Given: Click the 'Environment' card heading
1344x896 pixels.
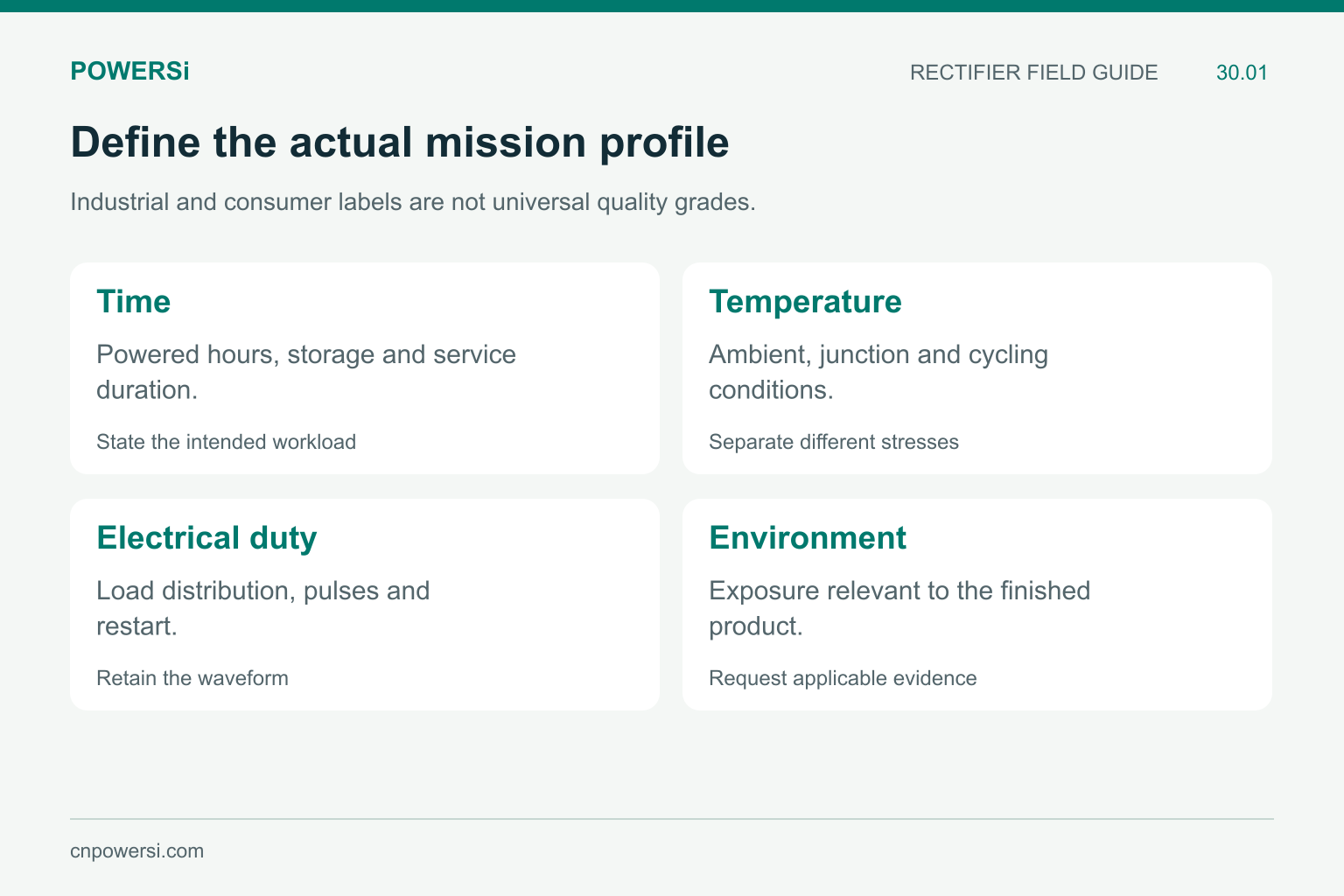Looking at the screenshot, I should (x=808, y=538).
